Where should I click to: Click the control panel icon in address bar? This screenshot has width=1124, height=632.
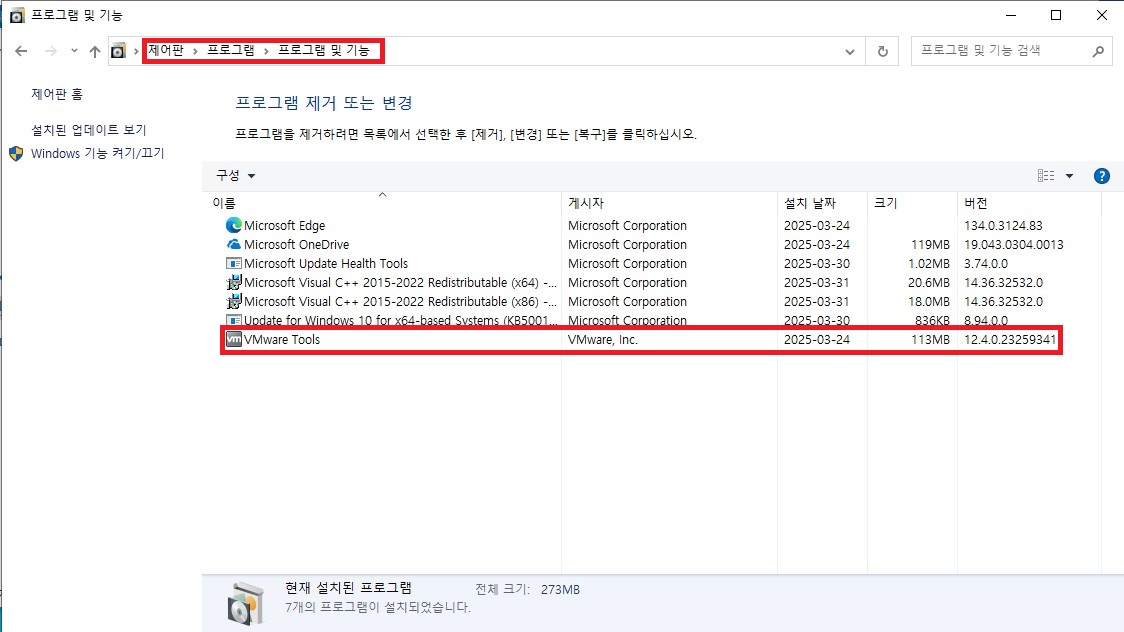tap(118, 51)
